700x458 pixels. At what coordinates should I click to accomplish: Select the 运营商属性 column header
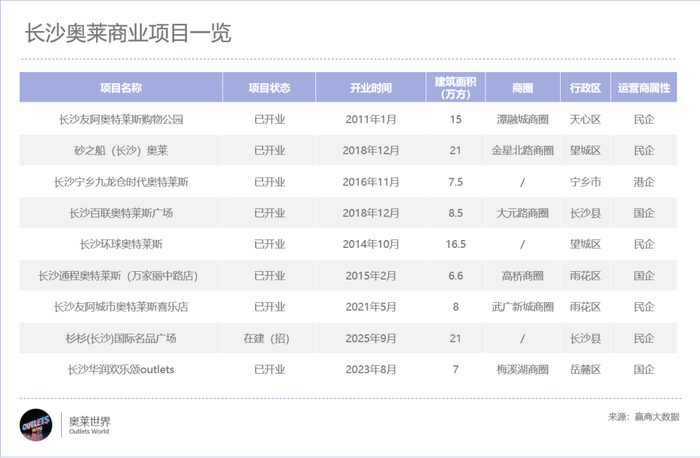tap(644, 87)
